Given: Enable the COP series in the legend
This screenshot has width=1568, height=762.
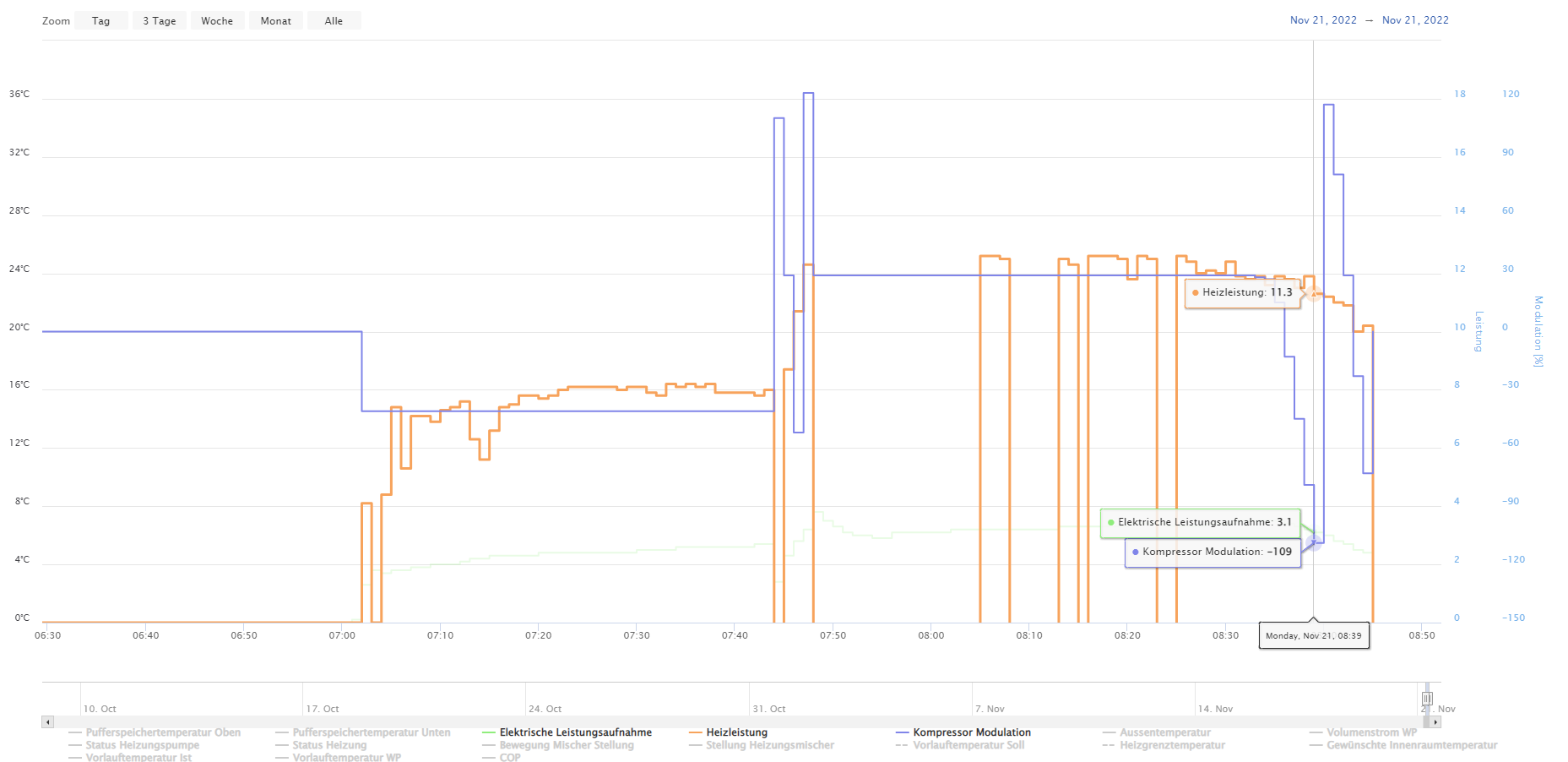Looking at the screenshot, I should (508, 757).
